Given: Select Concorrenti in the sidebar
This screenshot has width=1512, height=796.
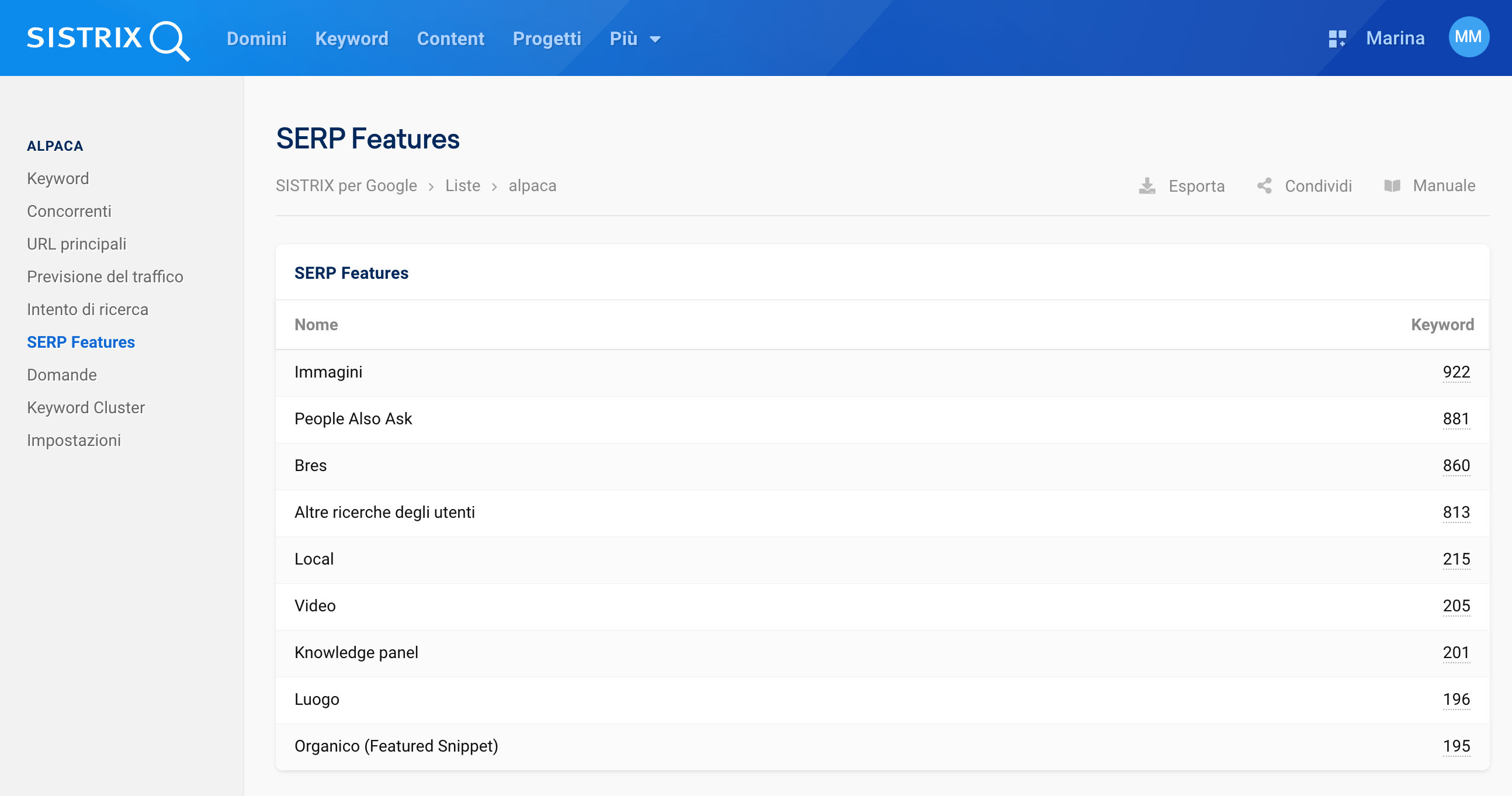Looking at the screenshot, I should click(70, 212).
